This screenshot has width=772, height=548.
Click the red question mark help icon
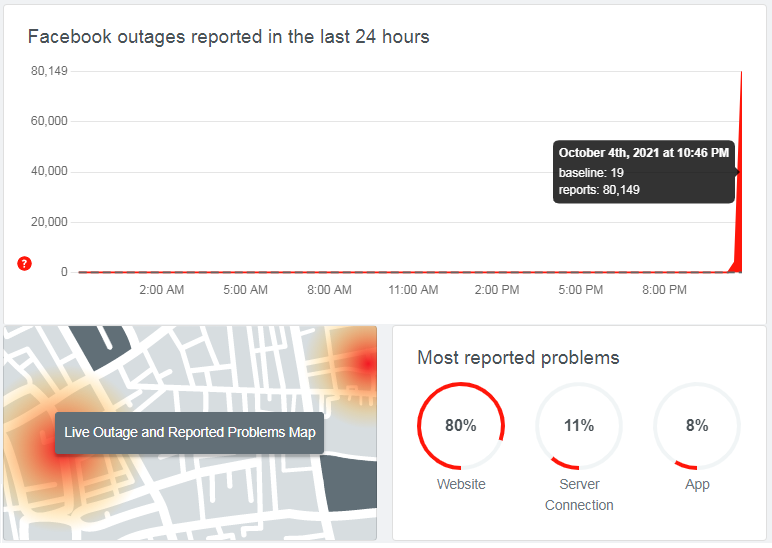[x=24, y=263]
